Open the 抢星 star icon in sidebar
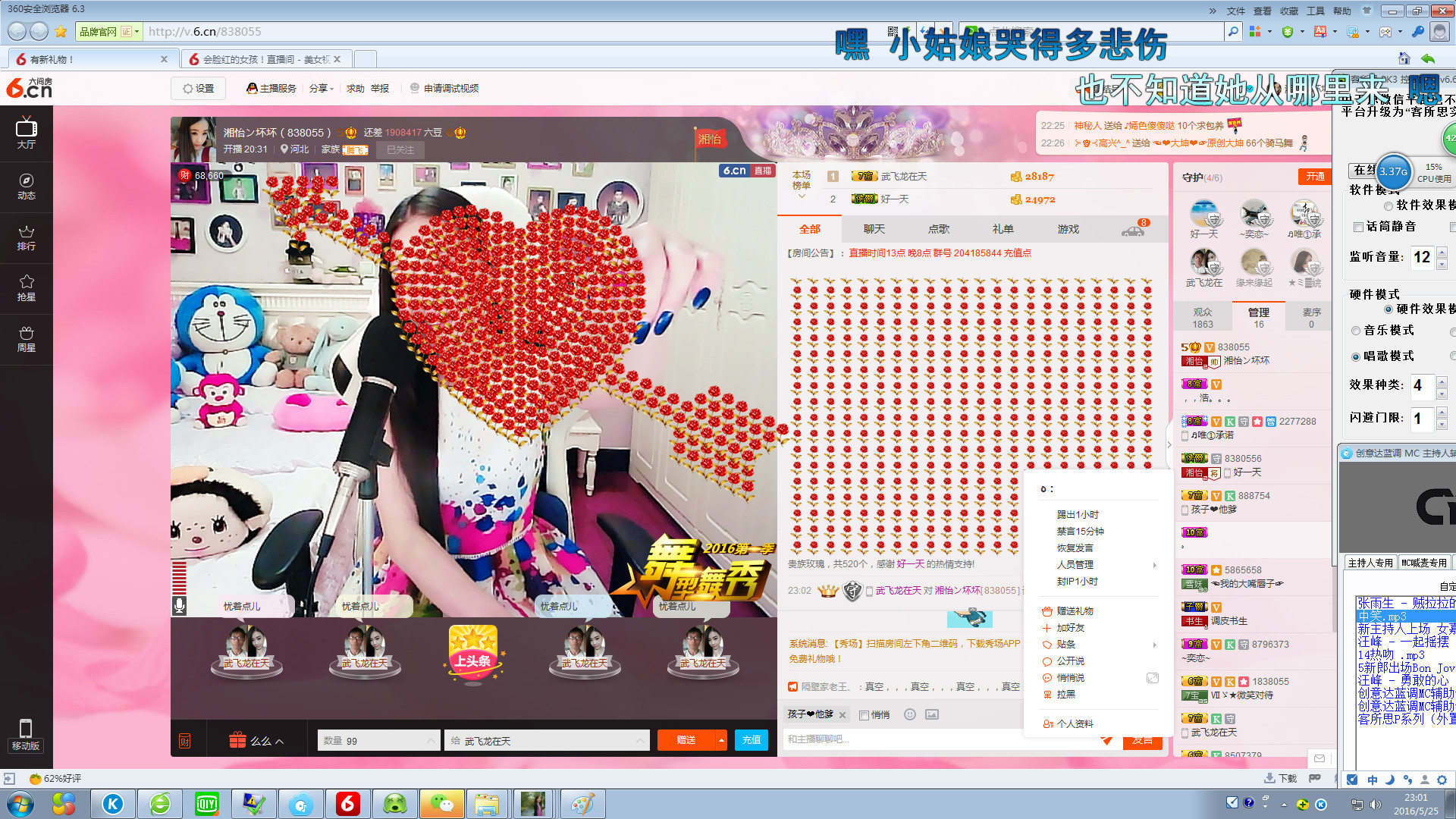1456x819 pixels. 27,288
